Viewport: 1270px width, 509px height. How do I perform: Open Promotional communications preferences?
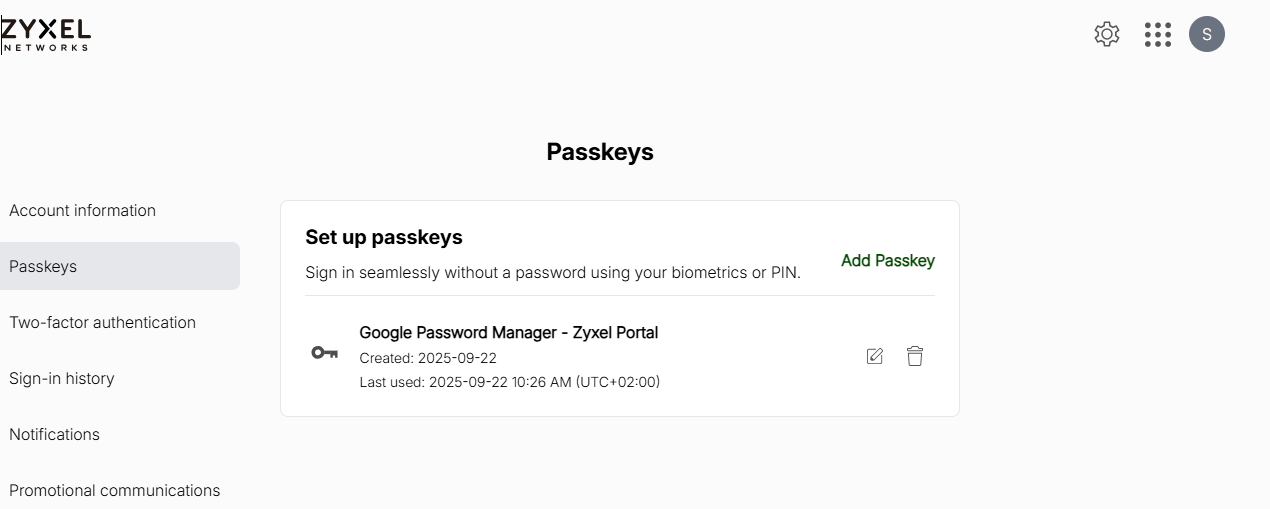click(x=114, y=490)
